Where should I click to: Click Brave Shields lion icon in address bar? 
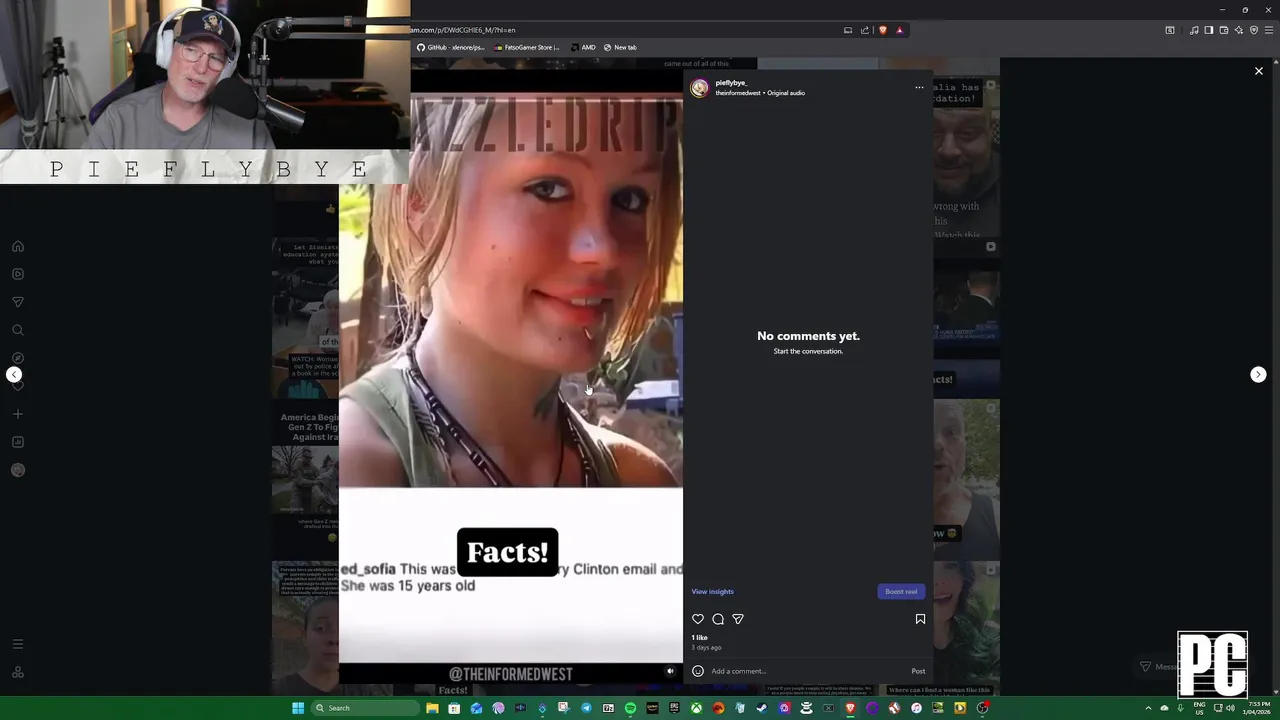coord(882,30)
